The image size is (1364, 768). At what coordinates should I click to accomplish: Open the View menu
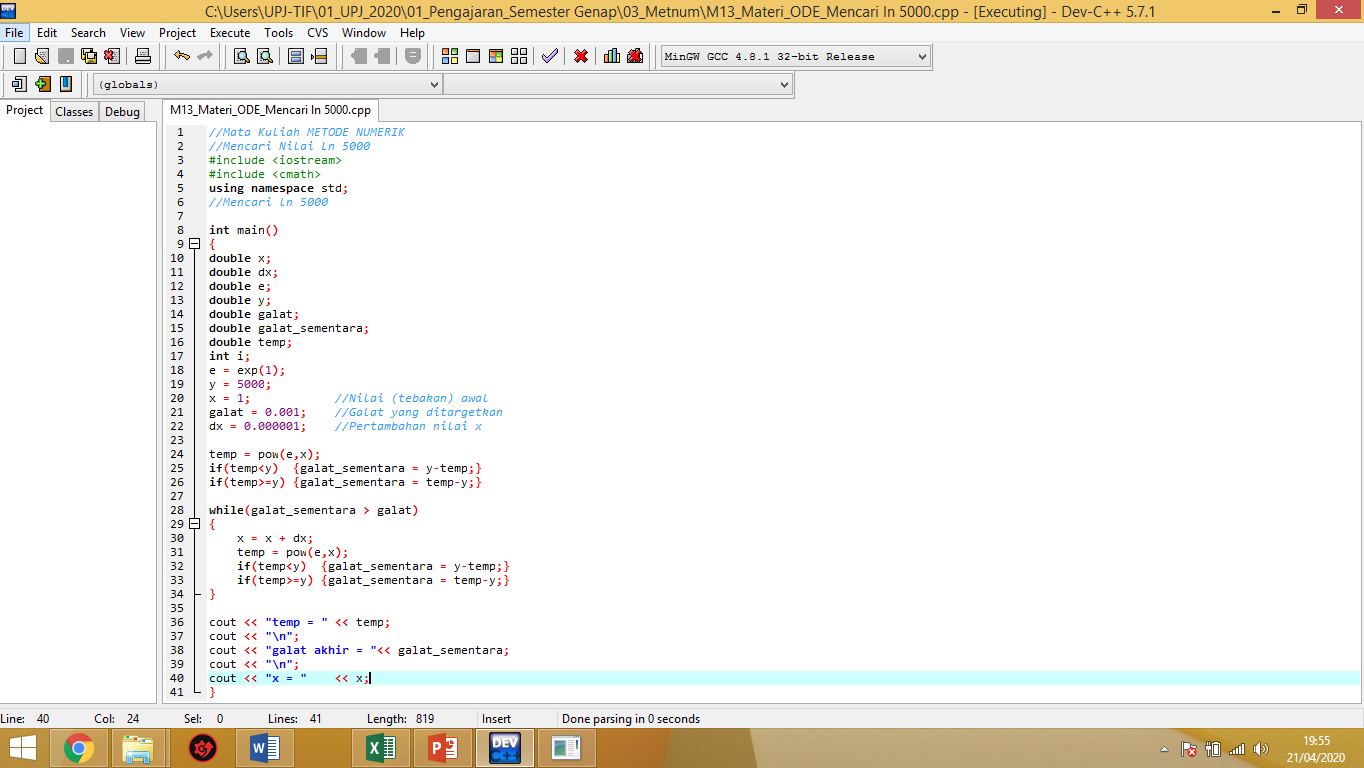(x=132, y=33)
